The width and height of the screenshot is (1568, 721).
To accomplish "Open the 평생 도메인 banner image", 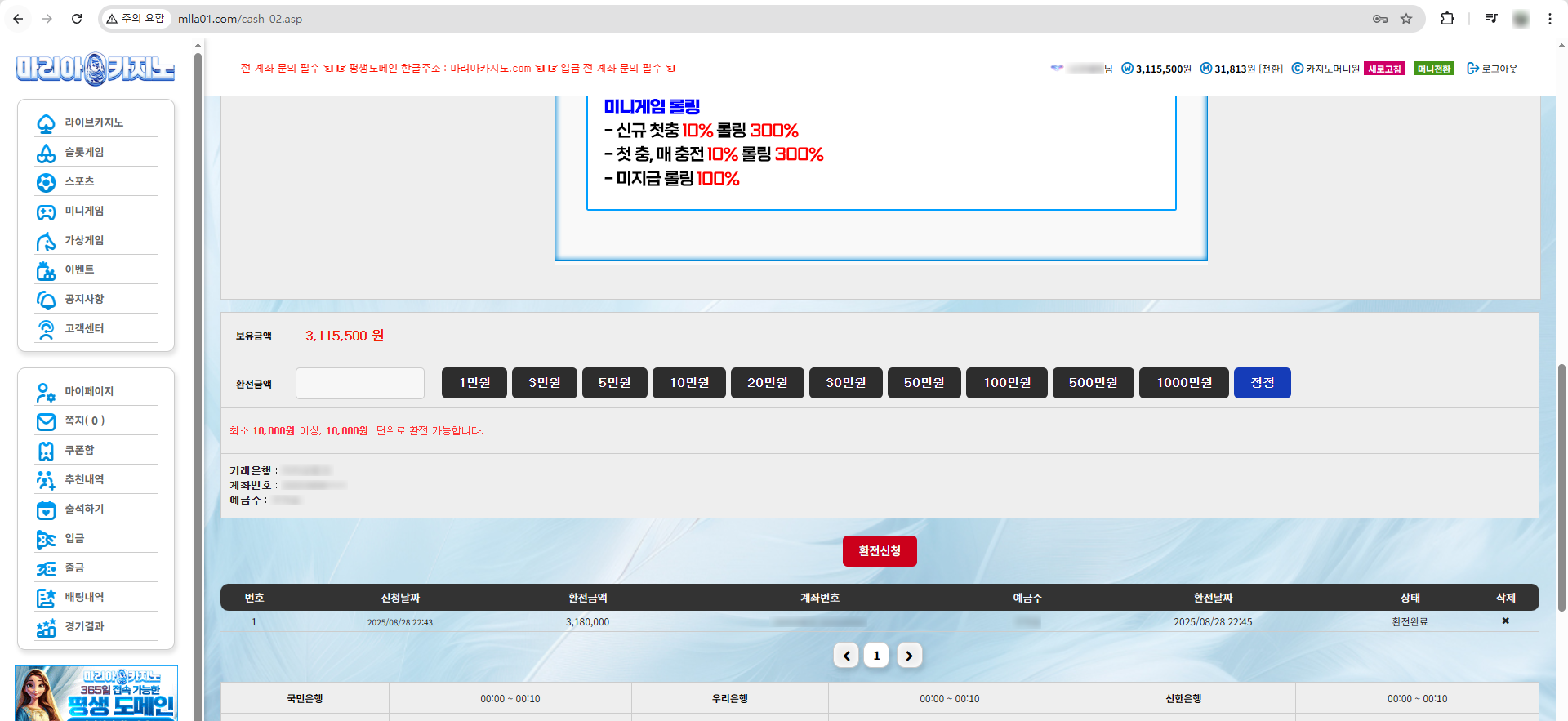I will (x=96, y=693).
